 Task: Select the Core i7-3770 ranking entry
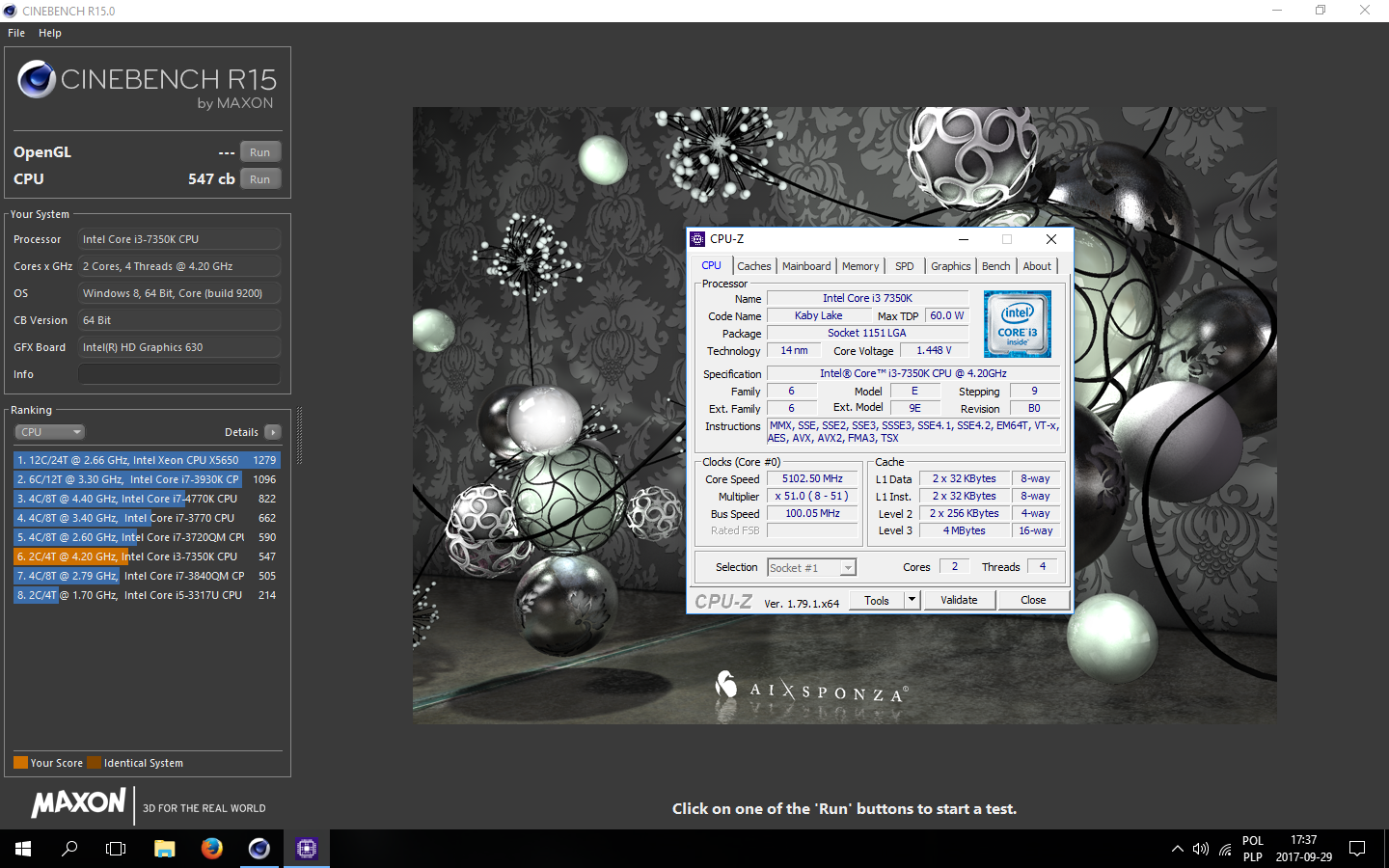pos(147,518)
